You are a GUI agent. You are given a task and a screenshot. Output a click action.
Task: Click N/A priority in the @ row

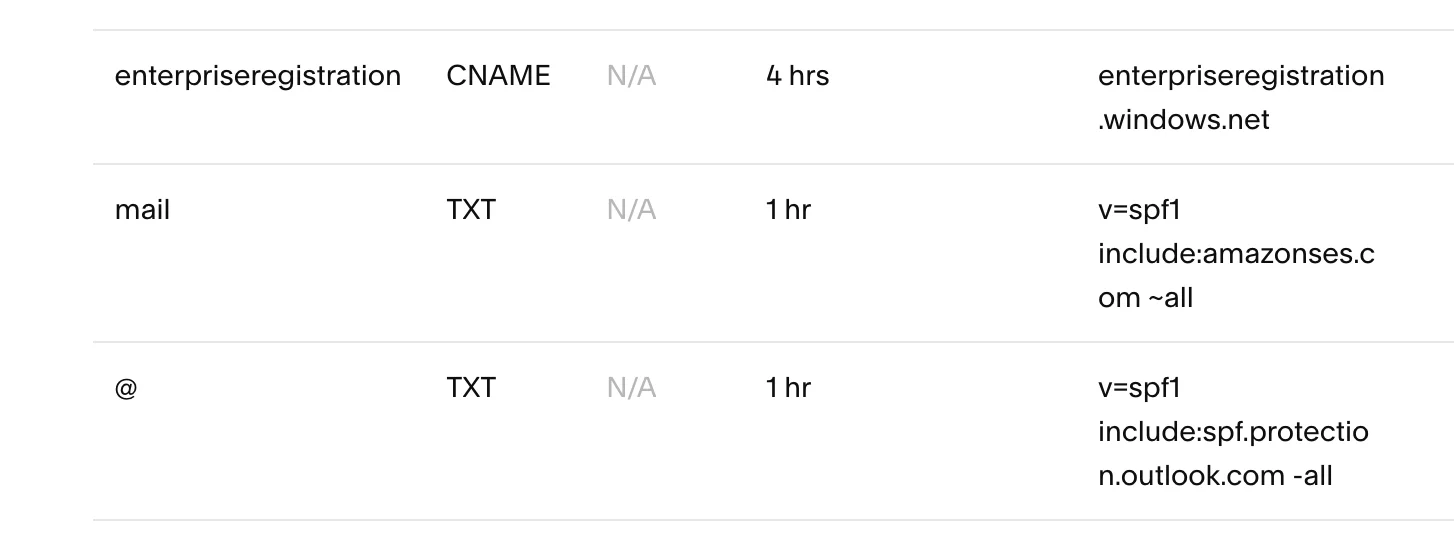pyautogui.click(x=631, y=388)
